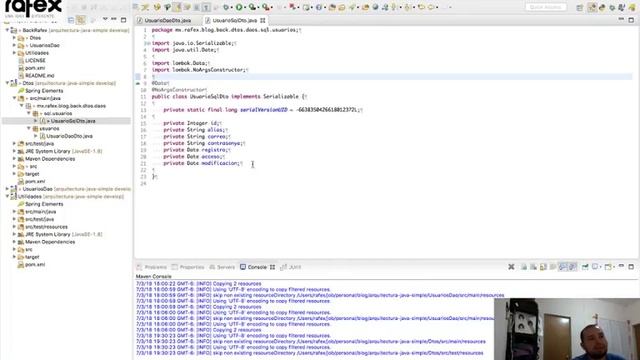Click the webcam video thumbnail
640x360 pixels.
(567, 329)
